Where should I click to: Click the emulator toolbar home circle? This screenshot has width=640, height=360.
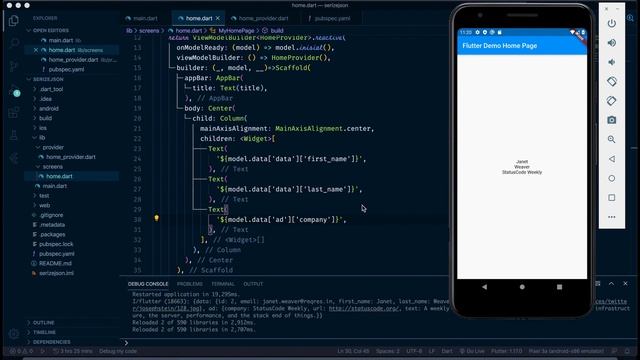coord(611,178)
